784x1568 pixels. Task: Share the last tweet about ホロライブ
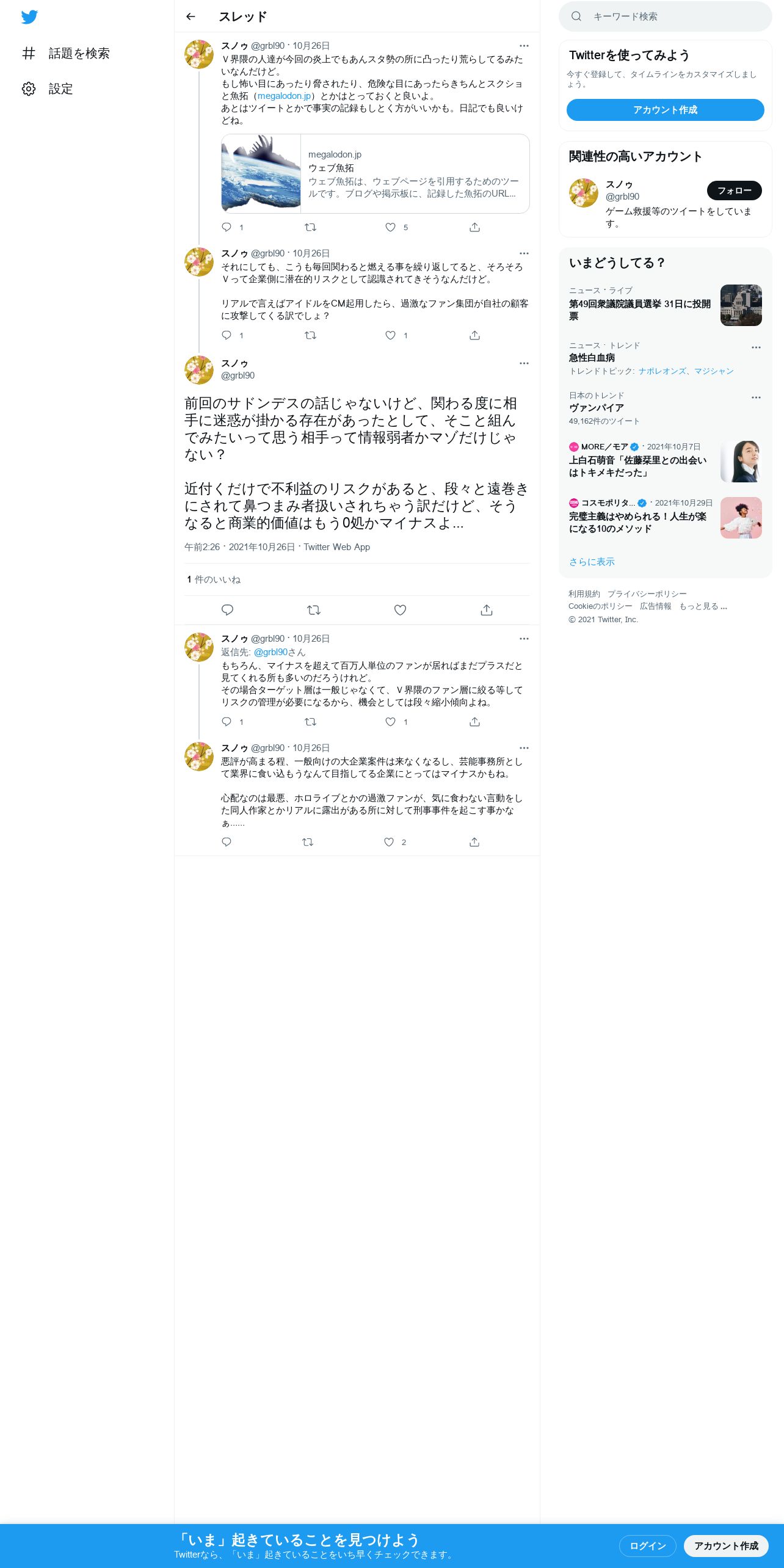point(474,842)
